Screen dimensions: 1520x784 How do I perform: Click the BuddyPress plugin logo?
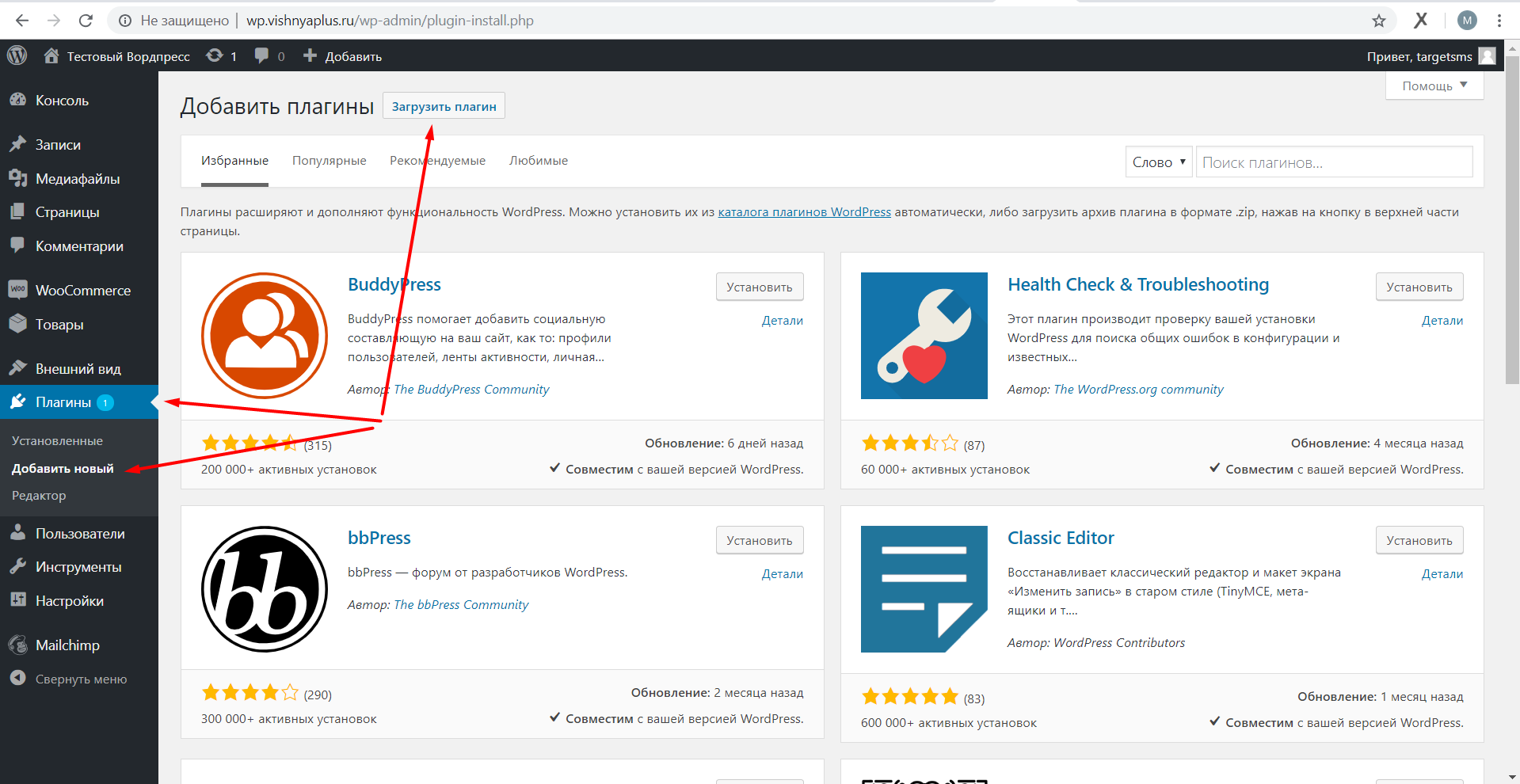(x=265, y=336)
